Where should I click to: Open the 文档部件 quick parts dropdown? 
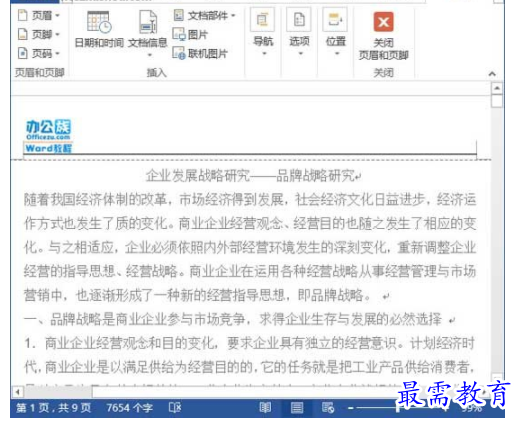[x=204, y=15]
